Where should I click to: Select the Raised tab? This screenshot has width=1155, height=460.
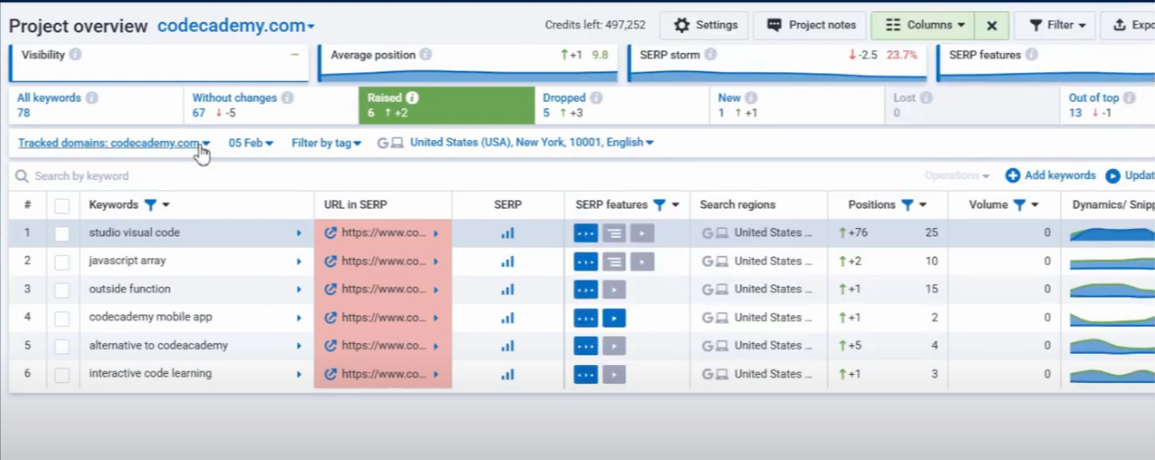446,105
